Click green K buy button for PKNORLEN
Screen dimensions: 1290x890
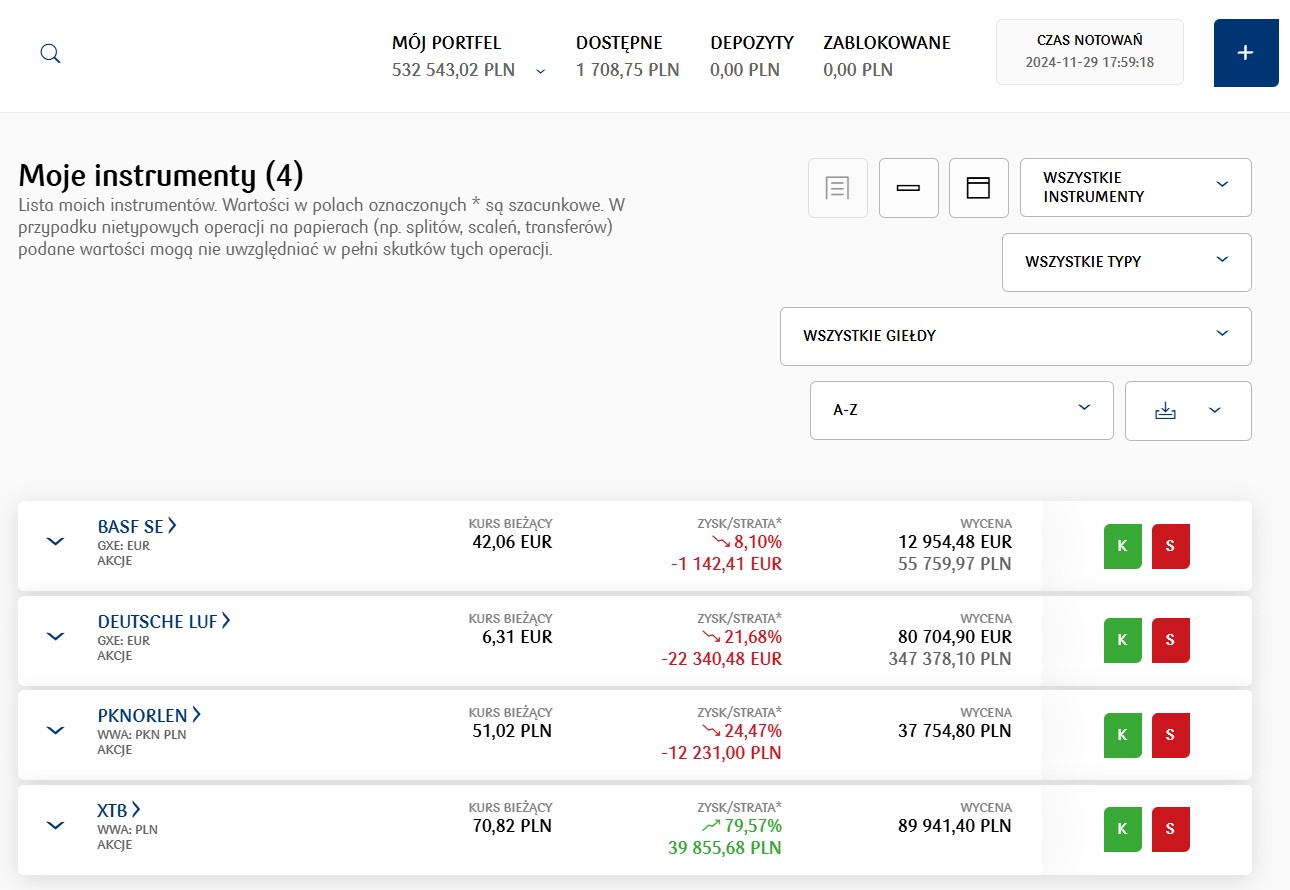pos(1122,735)
